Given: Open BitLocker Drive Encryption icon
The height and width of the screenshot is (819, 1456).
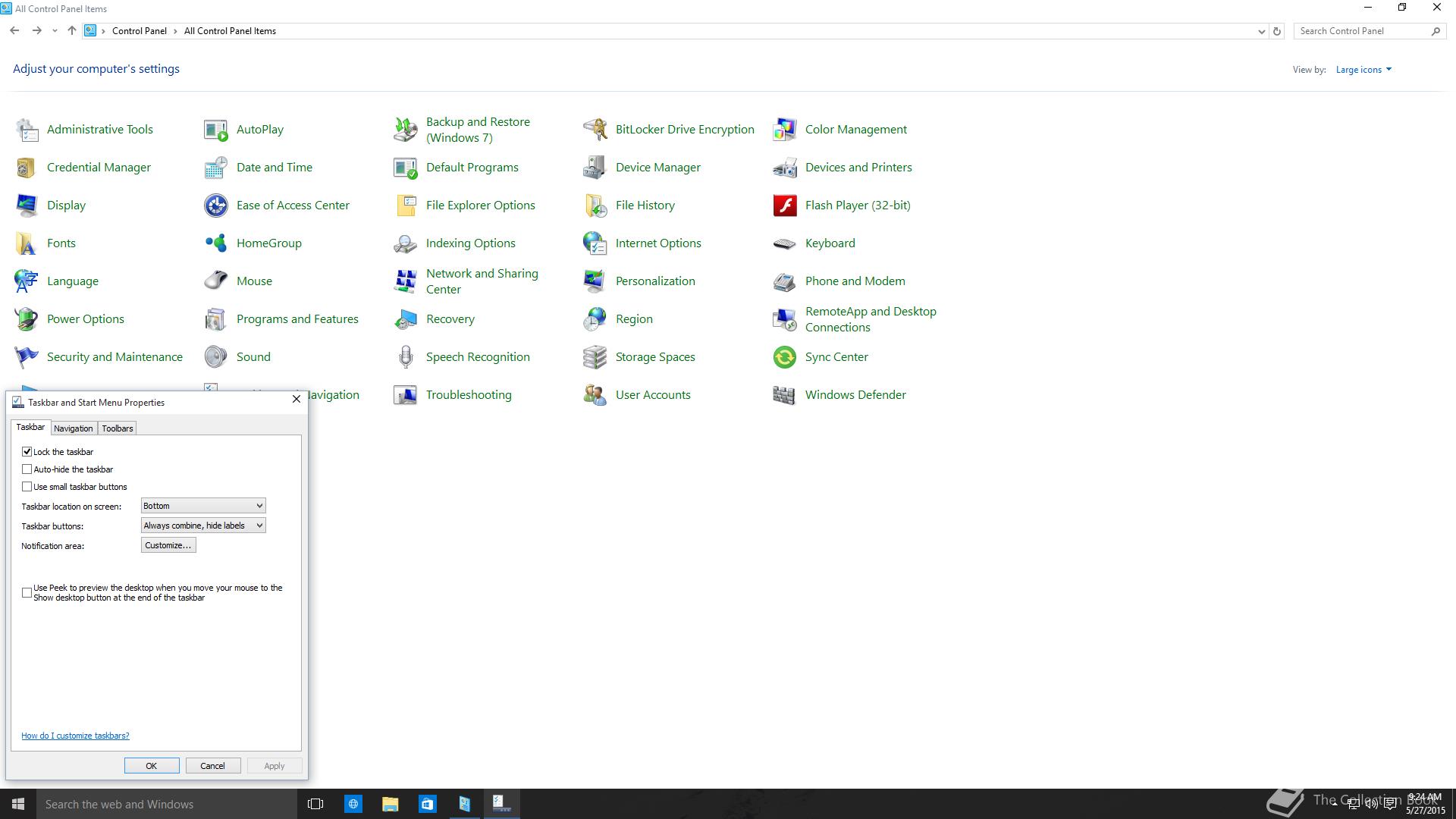Looking at the screenshot, I should pos(595,130).
